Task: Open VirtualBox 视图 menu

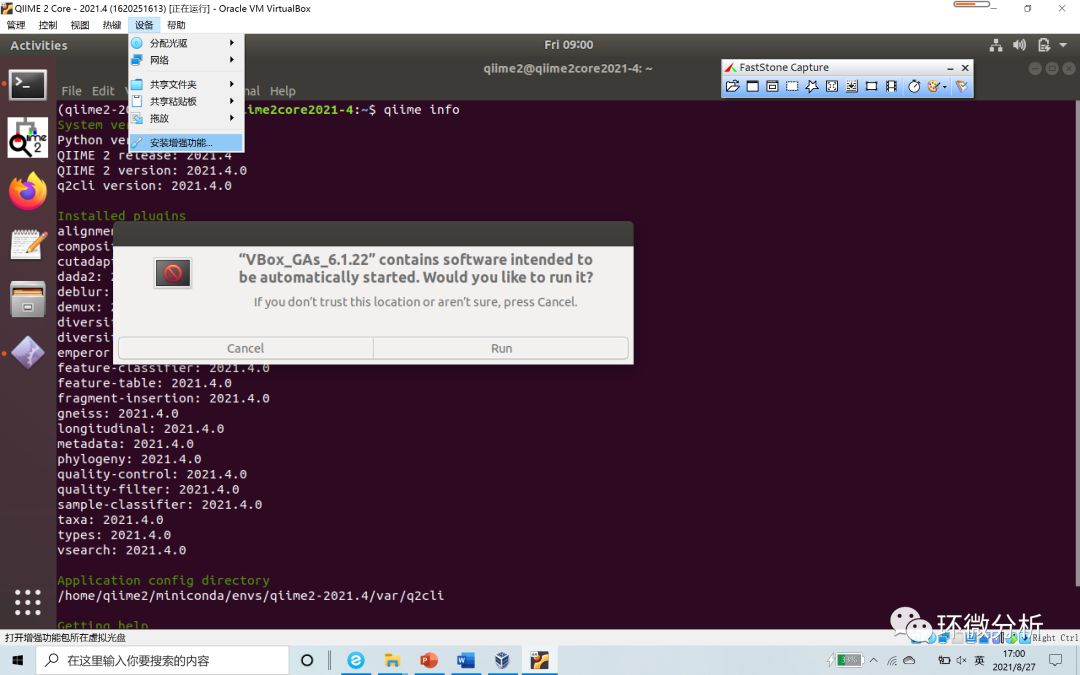Action: point(80,25)
